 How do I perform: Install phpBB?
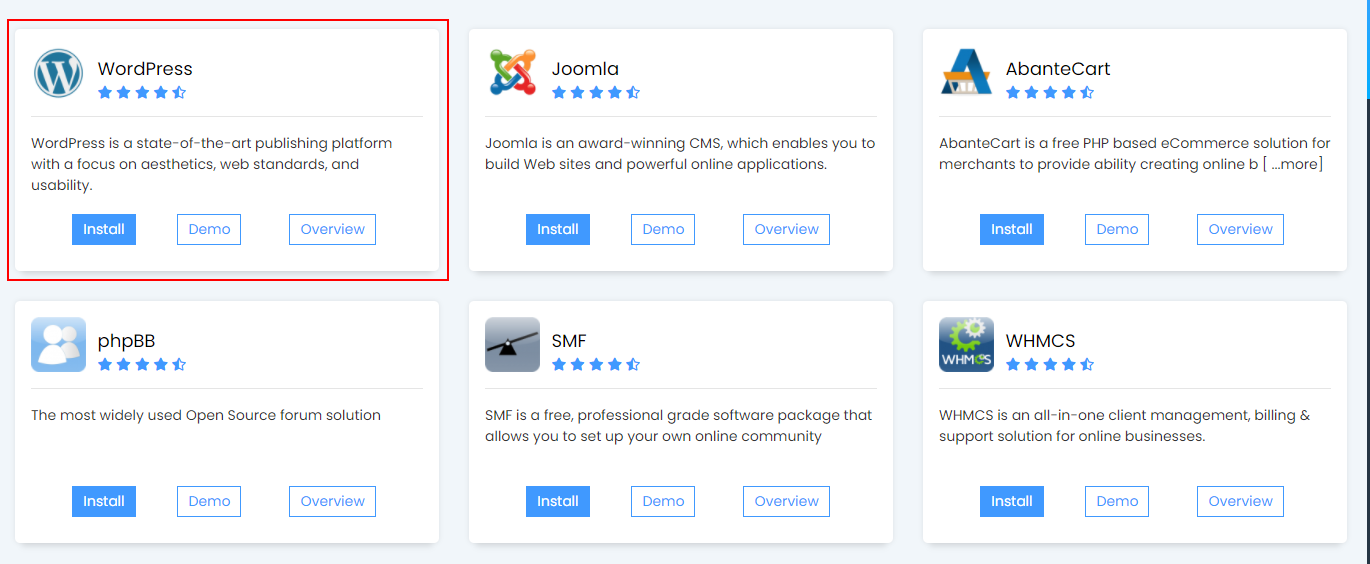coord(104,501)
